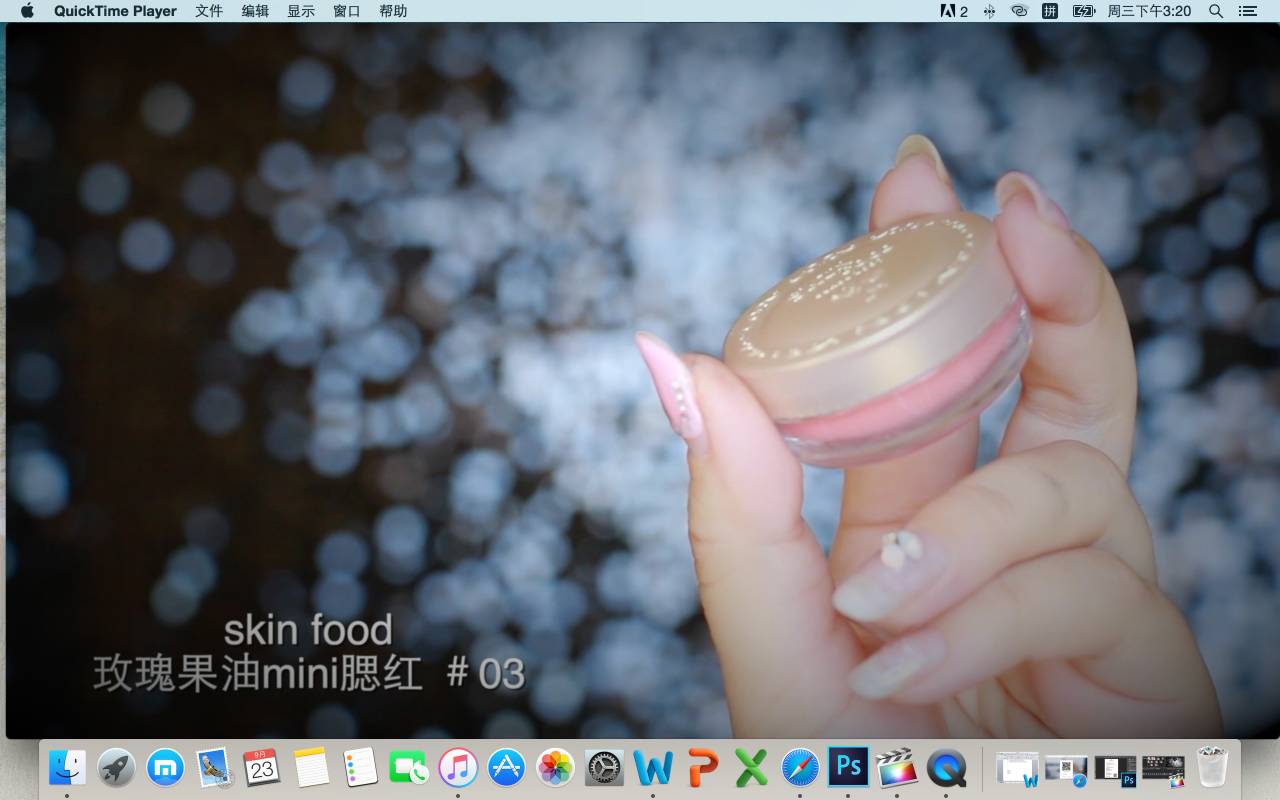Click QuickTime Player icon in Dock

tap(946, 768)
